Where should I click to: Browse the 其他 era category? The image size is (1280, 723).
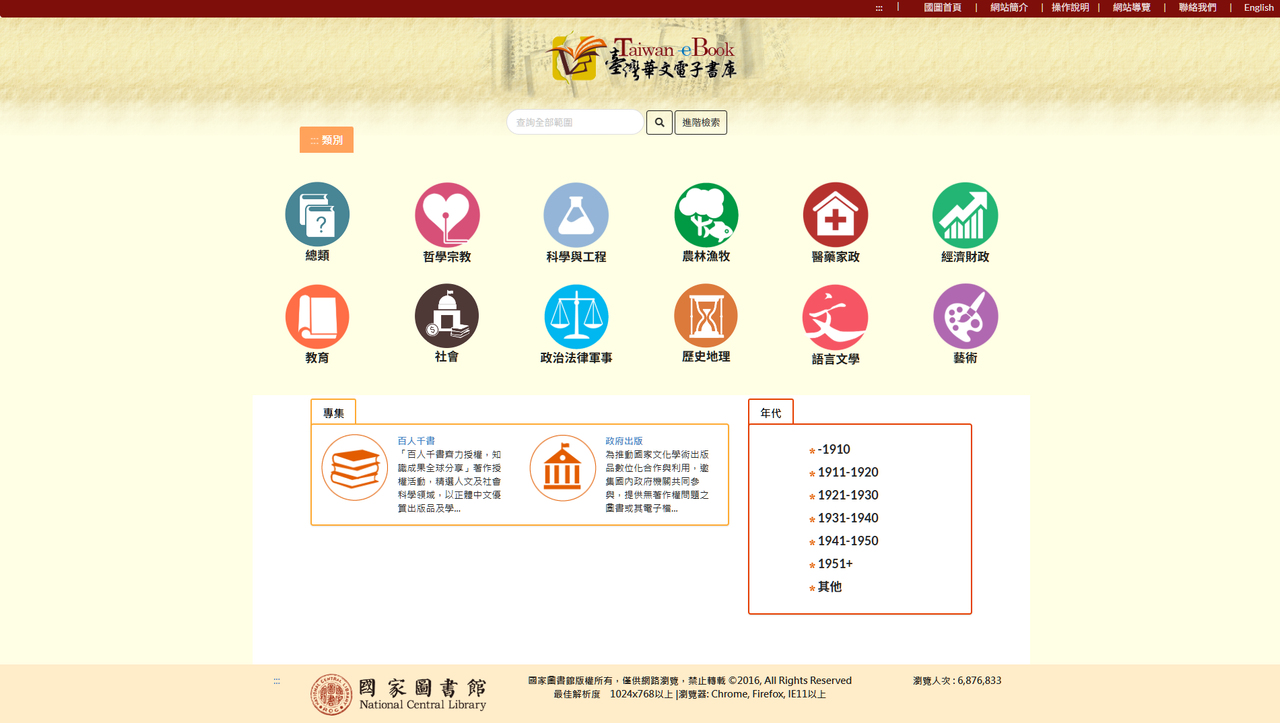[x=830, y=588]
